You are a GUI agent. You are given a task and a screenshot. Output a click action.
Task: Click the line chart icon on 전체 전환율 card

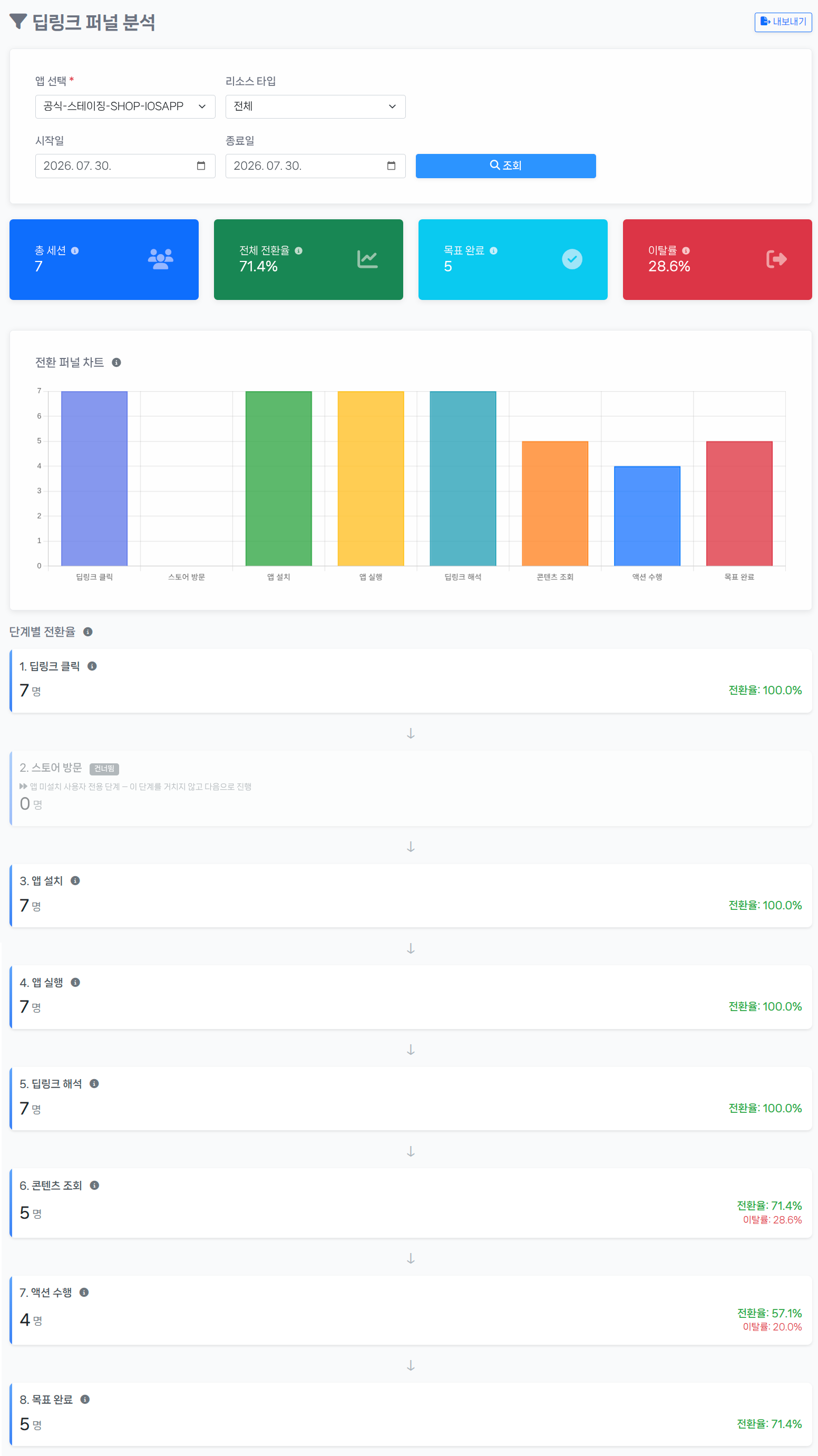click(x=367, y=259)
